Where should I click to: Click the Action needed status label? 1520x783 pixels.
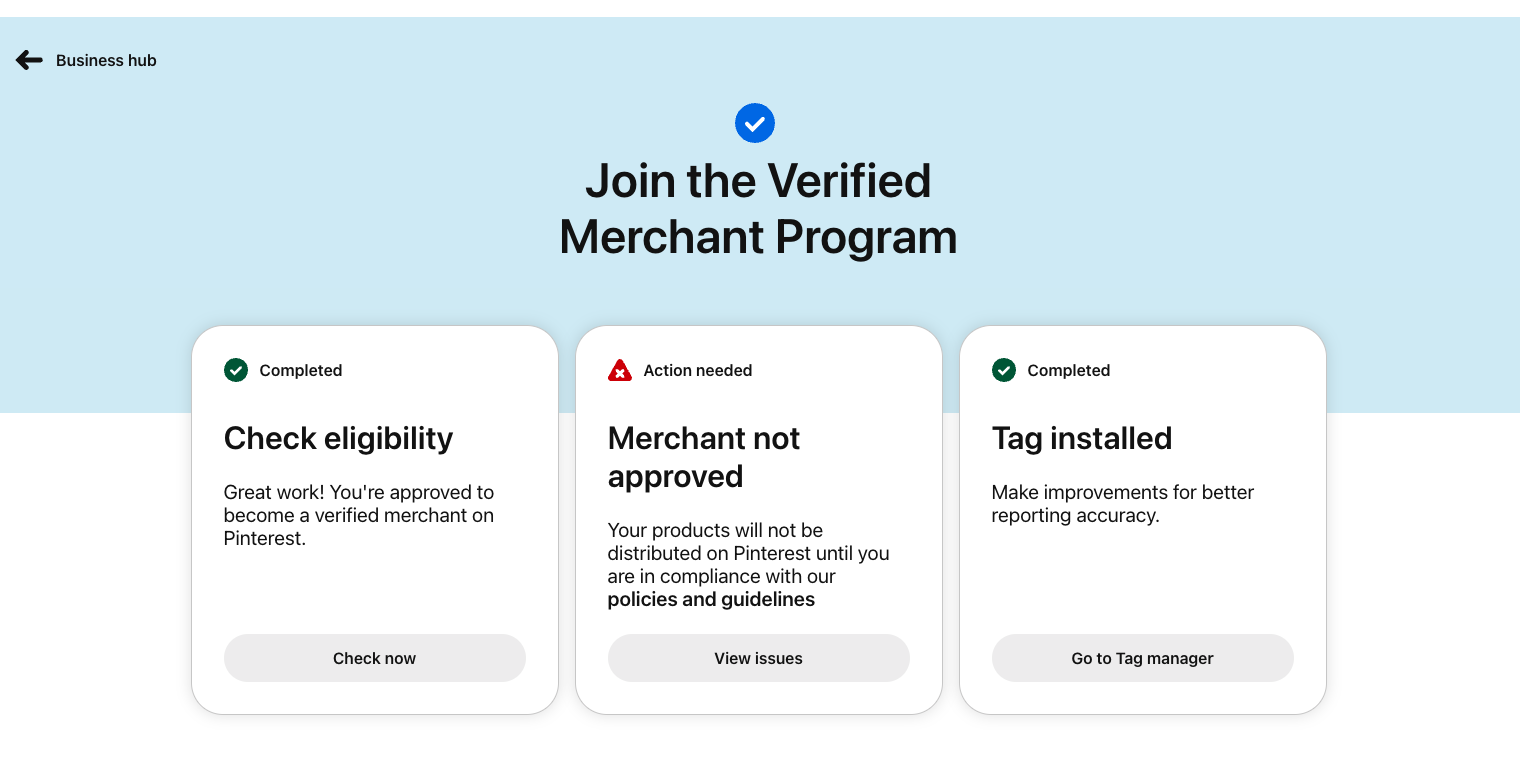tap(697, 370)
